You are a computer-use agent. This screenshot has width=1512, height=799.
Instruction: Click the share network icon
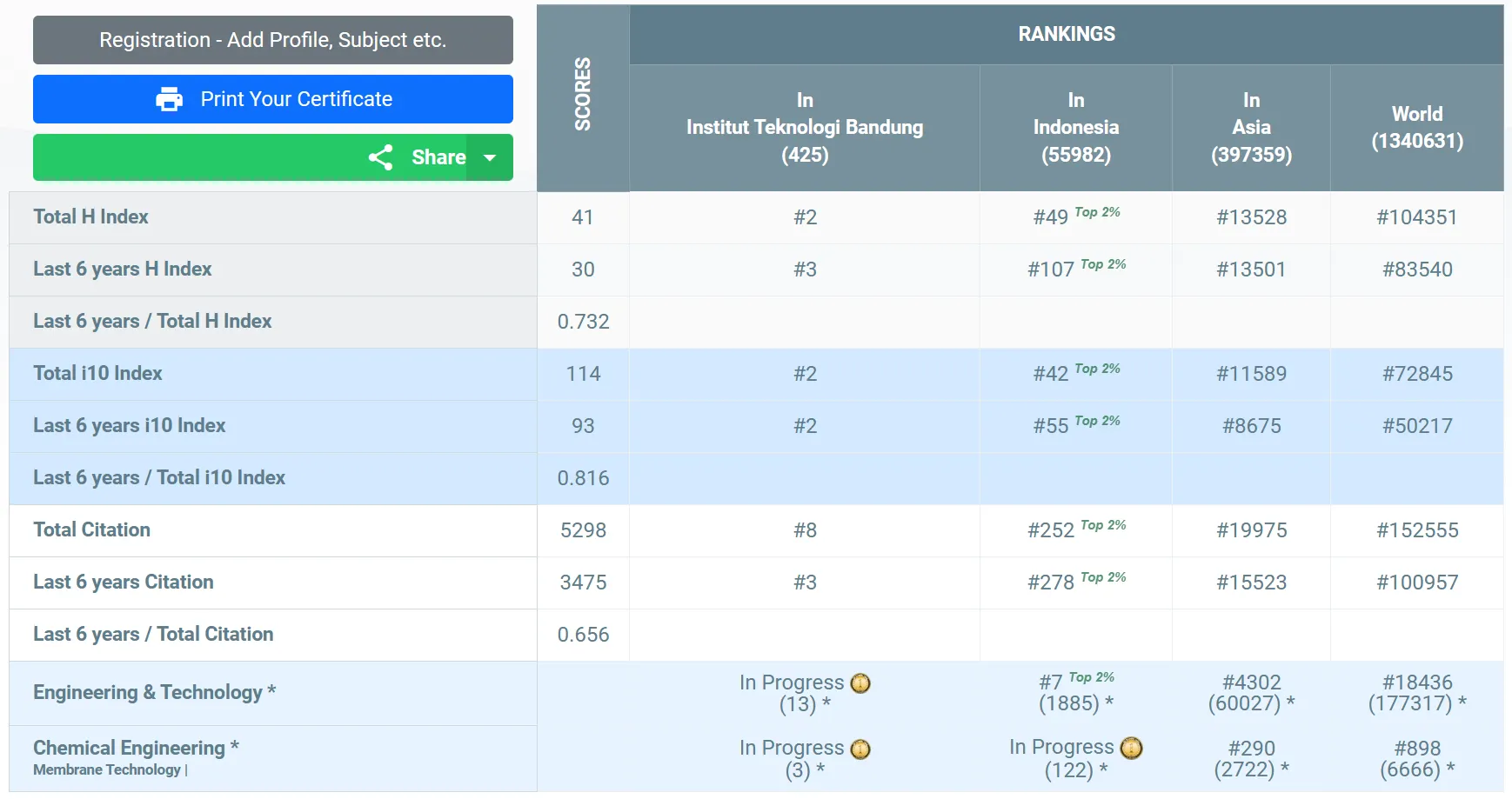(380, 157)
